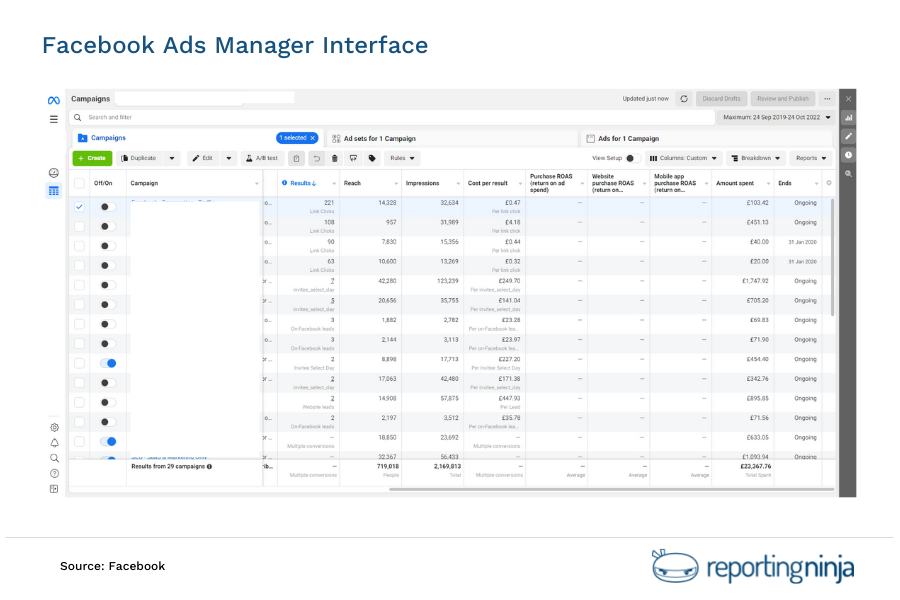Select the pencil edit icon in right sidebar
The image size is (900, 600).
[848, 137]
